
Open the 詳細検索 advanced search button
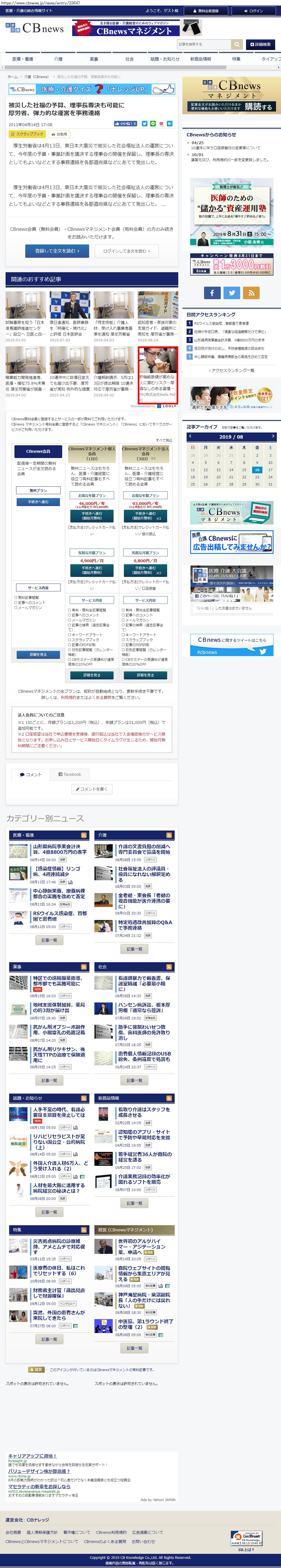click(260, 44)
